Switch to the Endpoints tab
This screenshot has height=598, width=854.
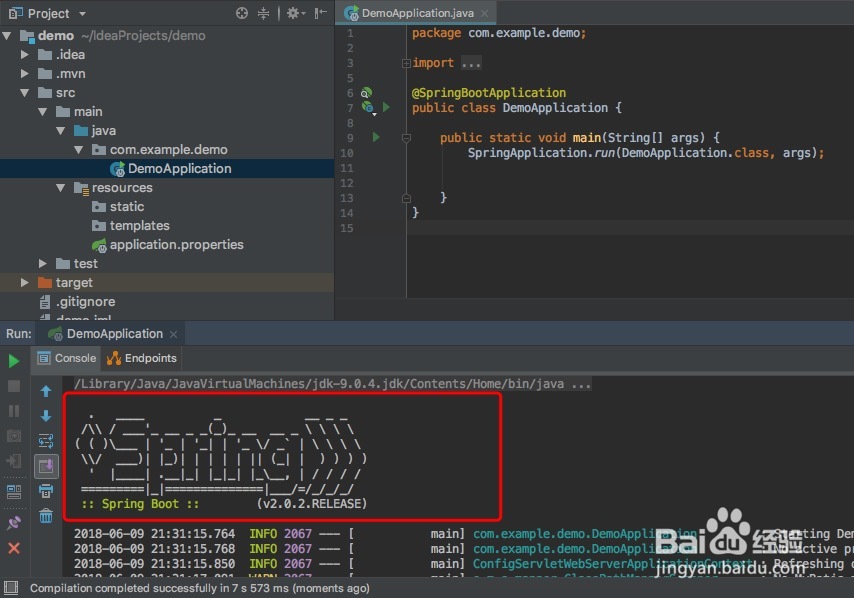[142, 358]
